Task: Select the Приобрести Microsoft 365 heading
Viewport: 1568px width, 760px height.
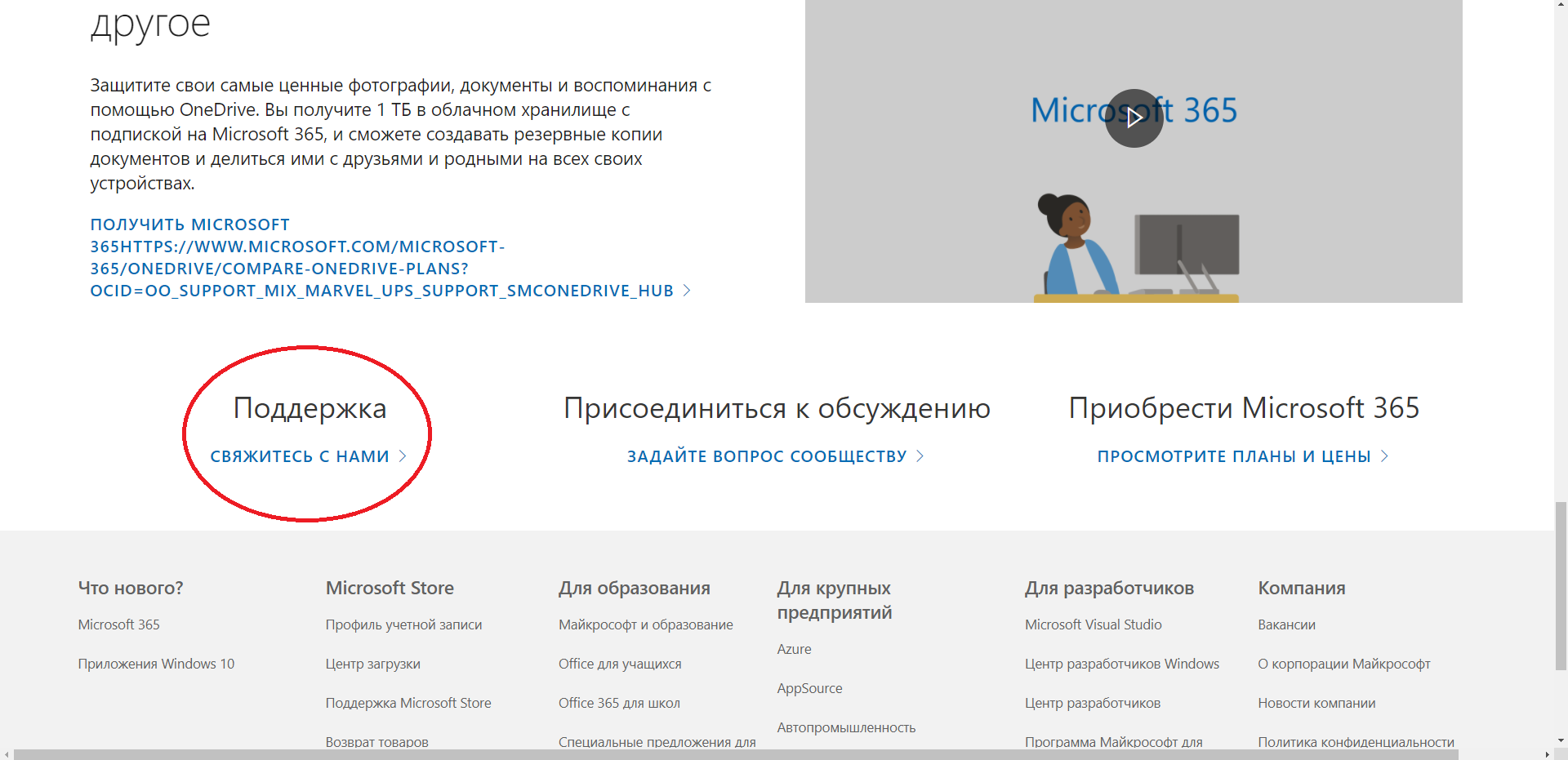Action: pyautogui.click(x=1244, y=408)
